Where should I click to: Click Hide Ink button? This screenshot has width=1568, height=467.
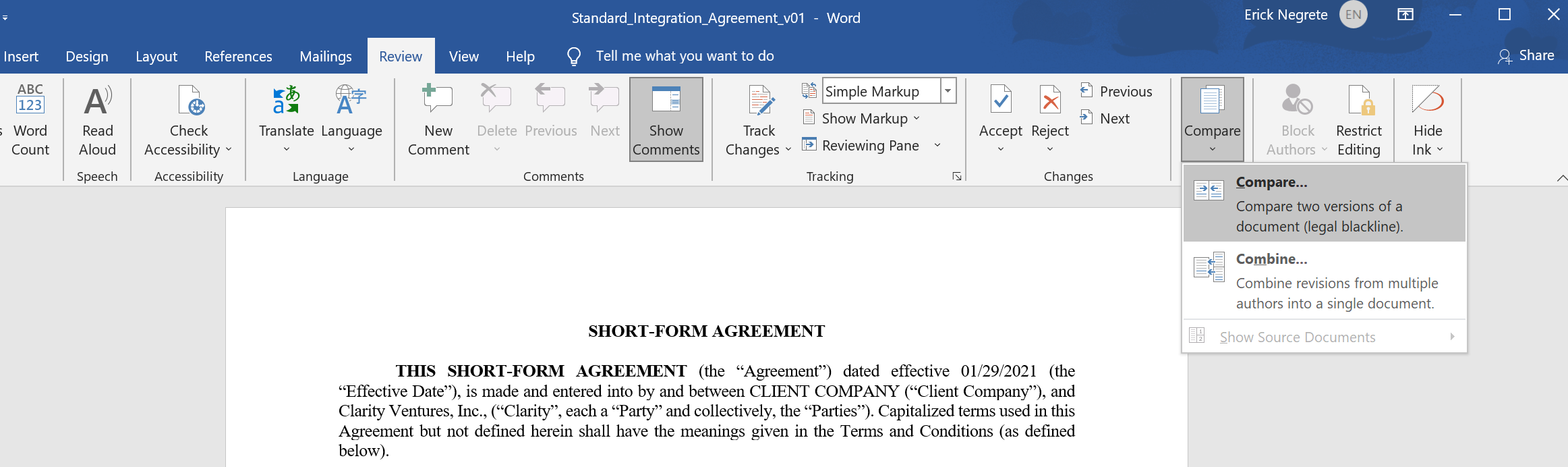(1428, 120)
